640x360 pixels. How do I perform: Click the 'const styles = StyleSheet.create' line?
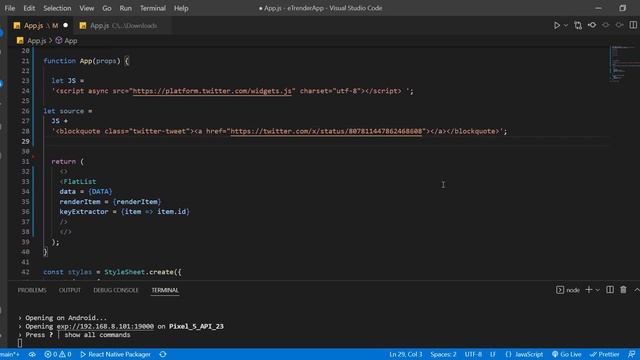(x=112, y=272)
